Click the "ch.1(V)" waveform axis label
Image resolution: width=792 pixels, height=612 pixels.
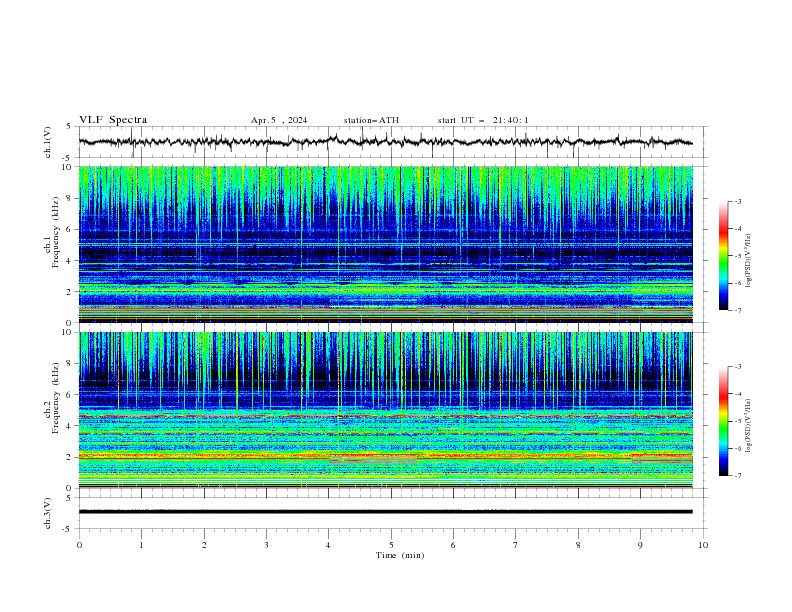point(48,142)
